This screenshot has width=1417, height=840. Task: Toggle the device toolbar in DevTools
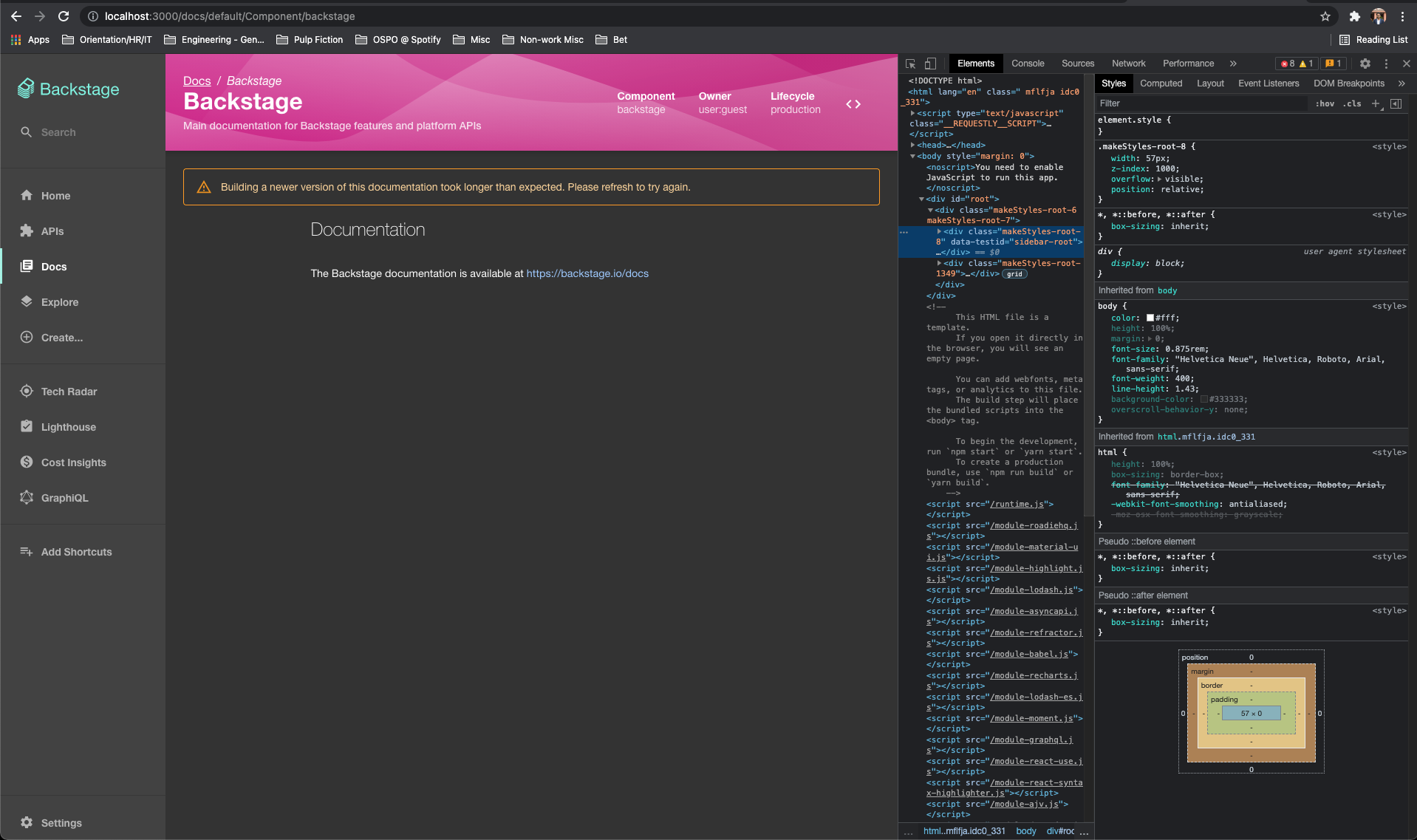[929, 64]
